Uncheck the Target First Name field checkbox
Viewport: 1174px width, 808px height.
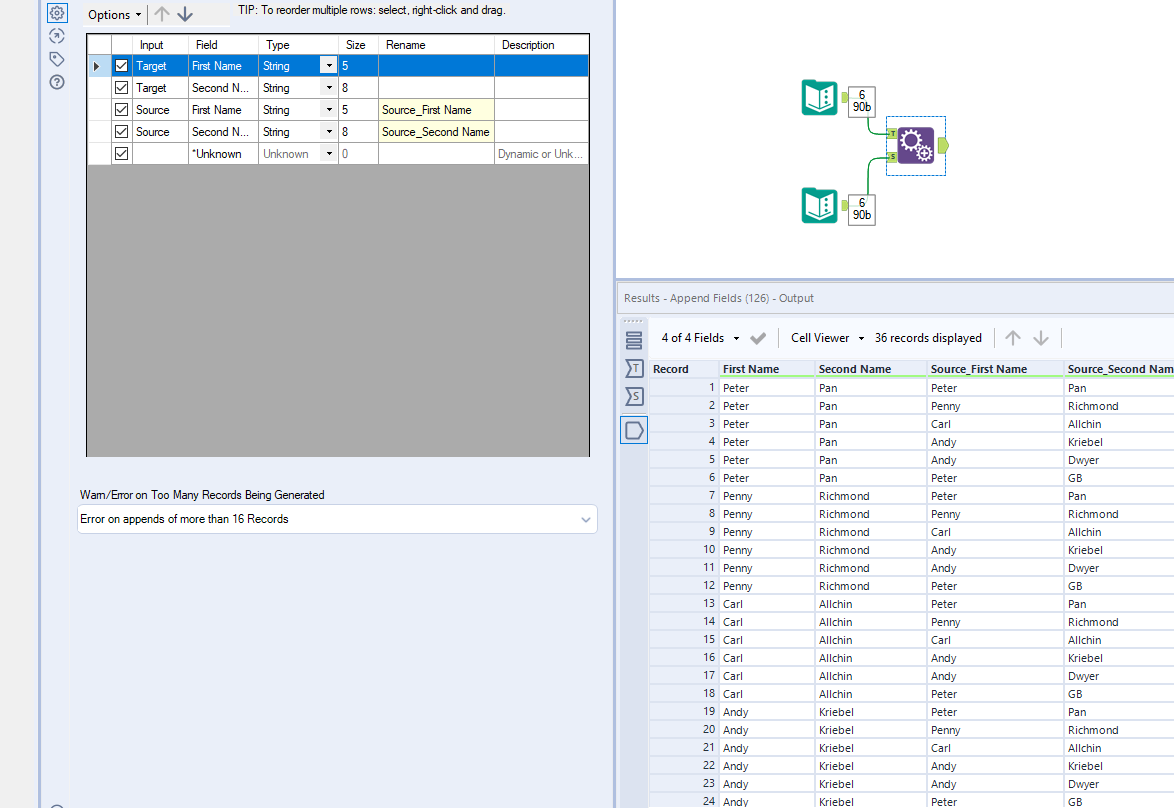point(122,66)
